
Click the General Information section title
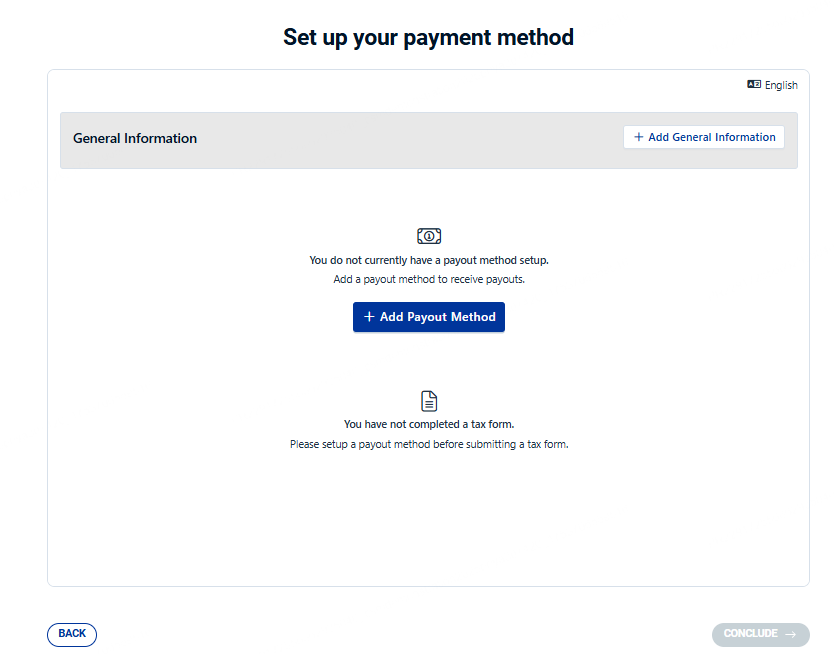click(x=135, y=139)
